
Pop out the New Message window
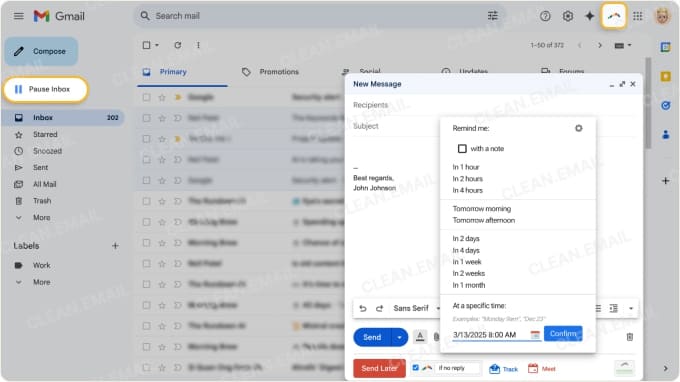pos(622,84)
